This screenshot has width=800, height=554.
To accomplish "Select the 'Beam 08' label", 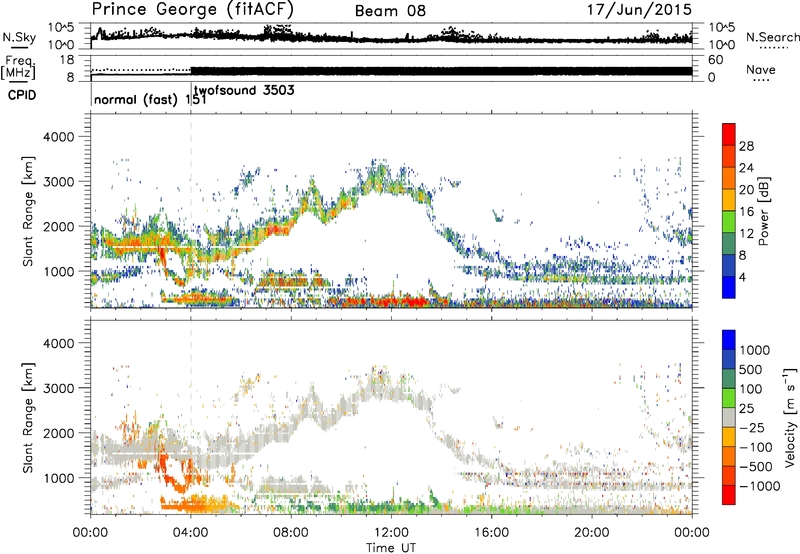I will coord(390,11).
